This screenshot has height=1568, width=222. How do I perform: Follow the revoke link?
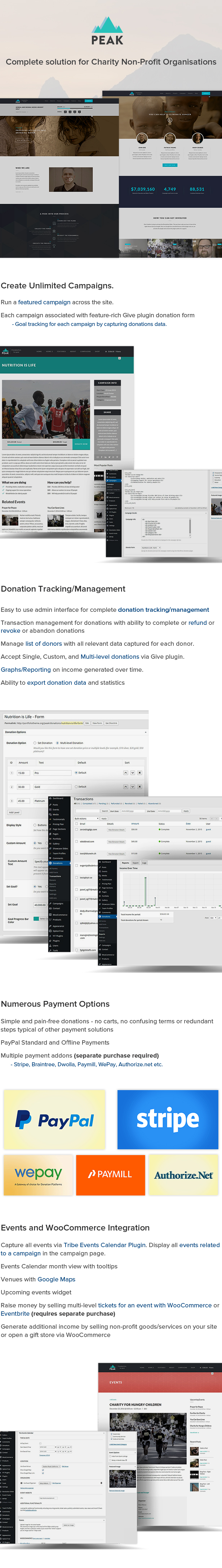point(10,631)
